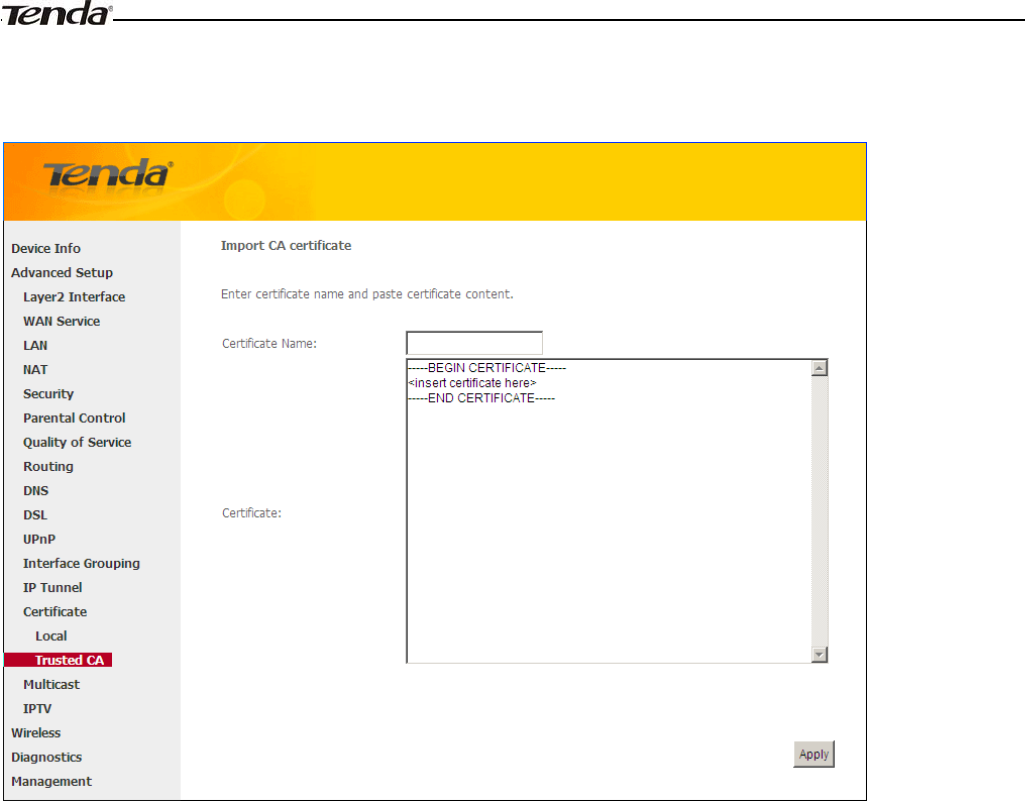Go to IPTV settings

pyautogui.click(x=37, y=708)
